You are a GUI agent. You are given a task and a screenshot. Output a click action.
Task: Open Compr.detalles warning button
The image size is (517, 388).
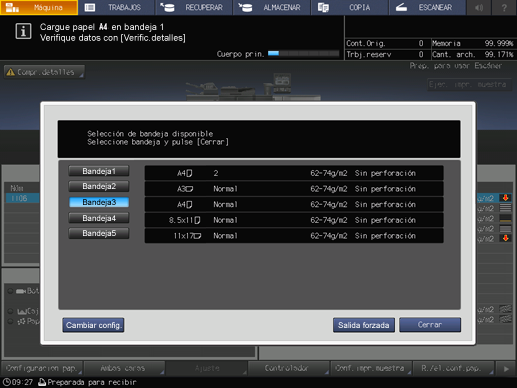(x=44, y=72)
